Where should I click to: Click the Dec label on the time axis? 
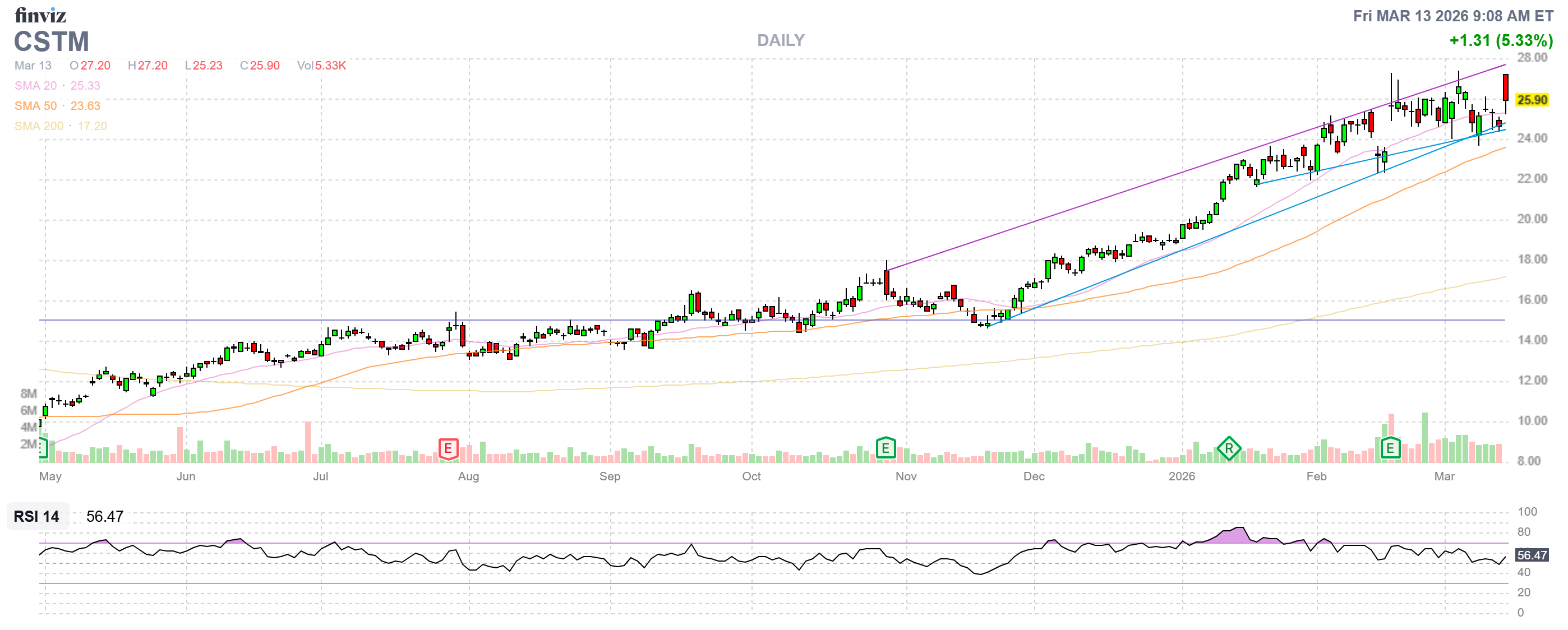tap(1034, 476)
